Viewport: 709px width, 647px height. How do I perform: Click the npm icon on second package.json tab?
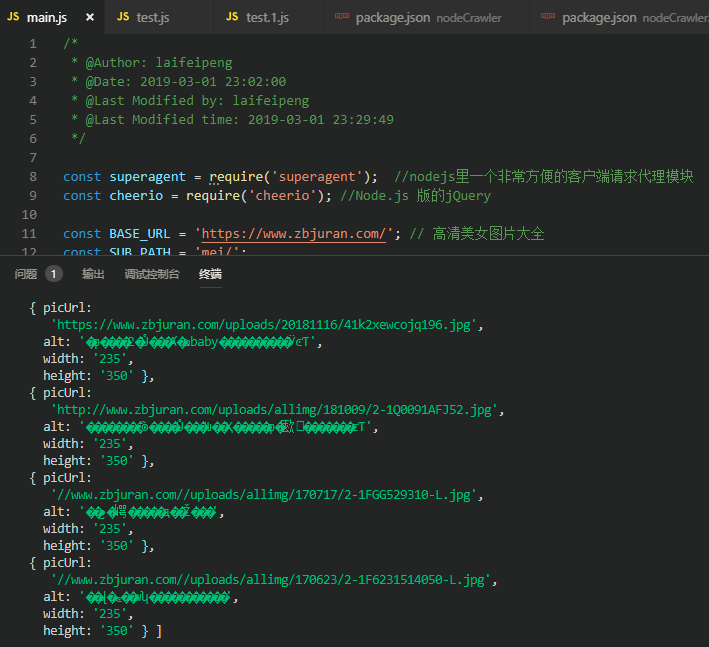coord(548,16)
